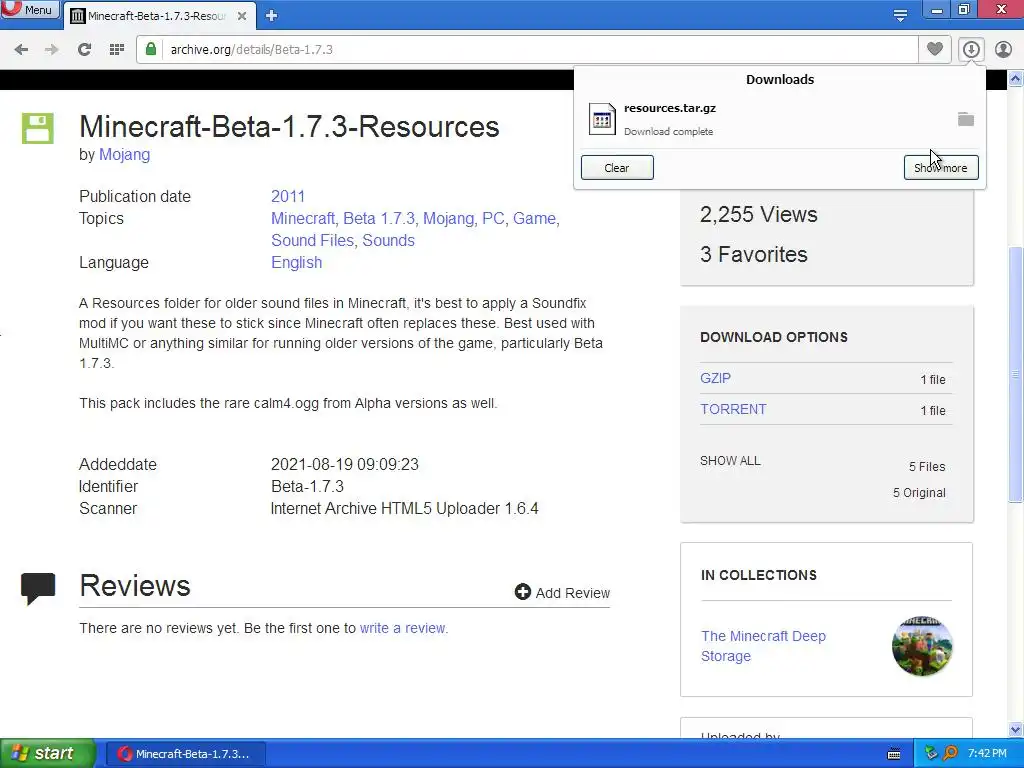Image resolution: width=1024 pixels, height=768 pixels.
Task: Reload the page
Action: (x=84, y=49)
